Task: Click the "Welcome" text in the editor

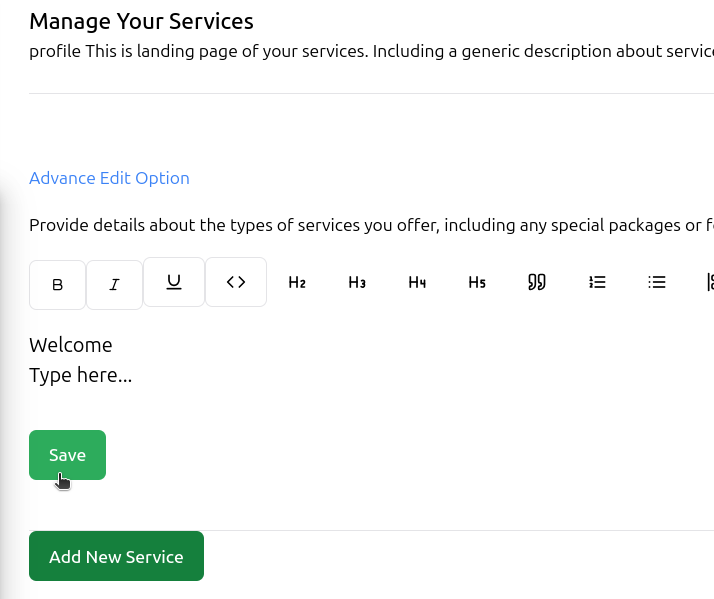Action: pyautogui.click(x=71, y=345)
